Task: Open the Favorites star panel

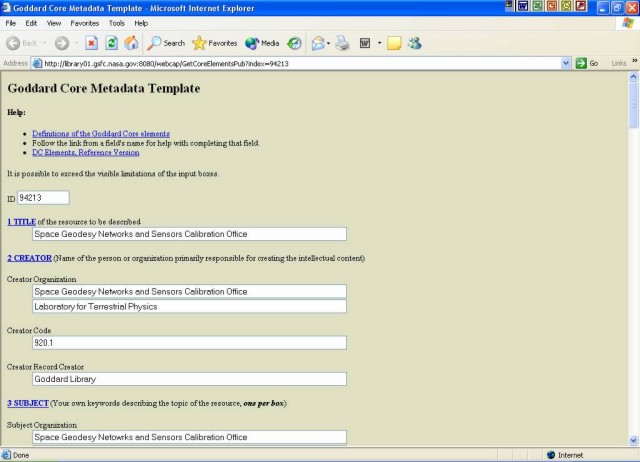Action: pos(215,43)
